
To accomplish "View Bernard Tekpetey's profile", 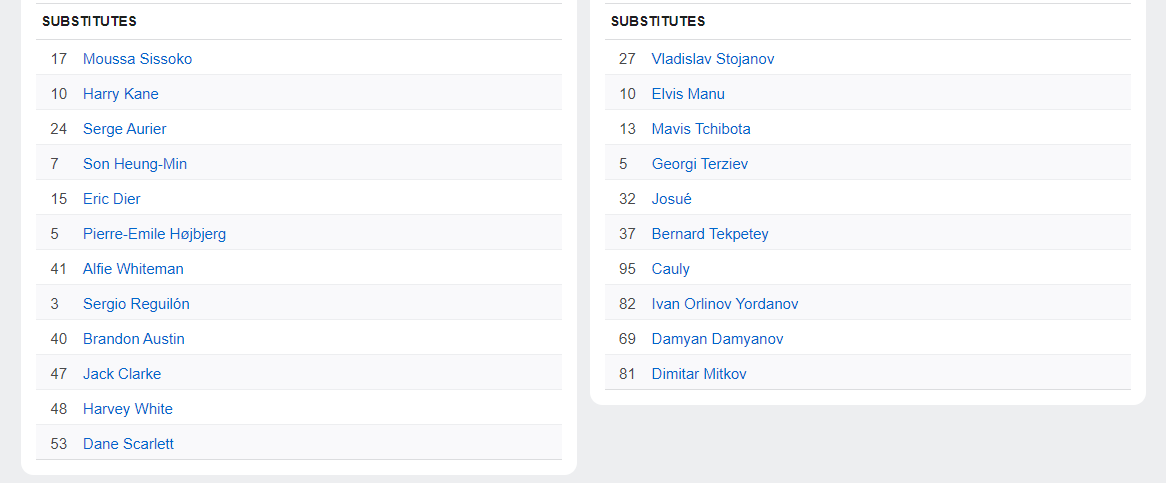I will tap(709, 234).
